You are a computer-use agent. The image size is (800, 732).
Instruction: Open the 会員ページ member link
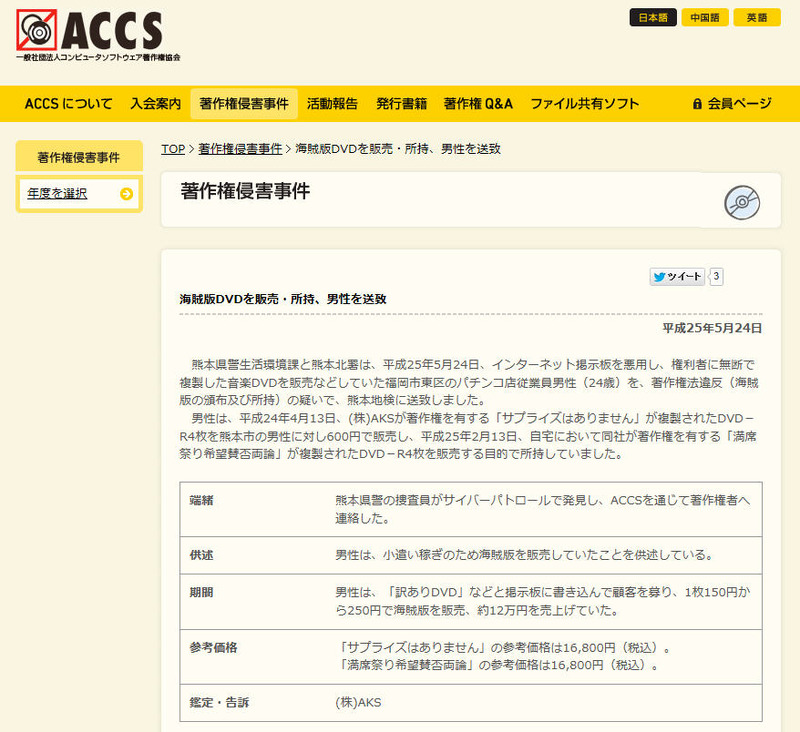click(x=739, y=104)
